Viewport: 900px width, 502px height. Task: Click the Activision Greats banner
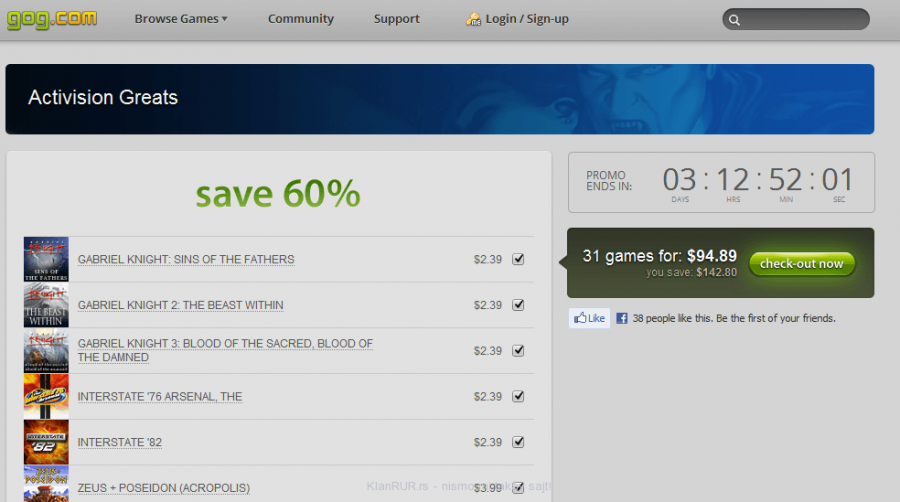(x=440, y=99)
